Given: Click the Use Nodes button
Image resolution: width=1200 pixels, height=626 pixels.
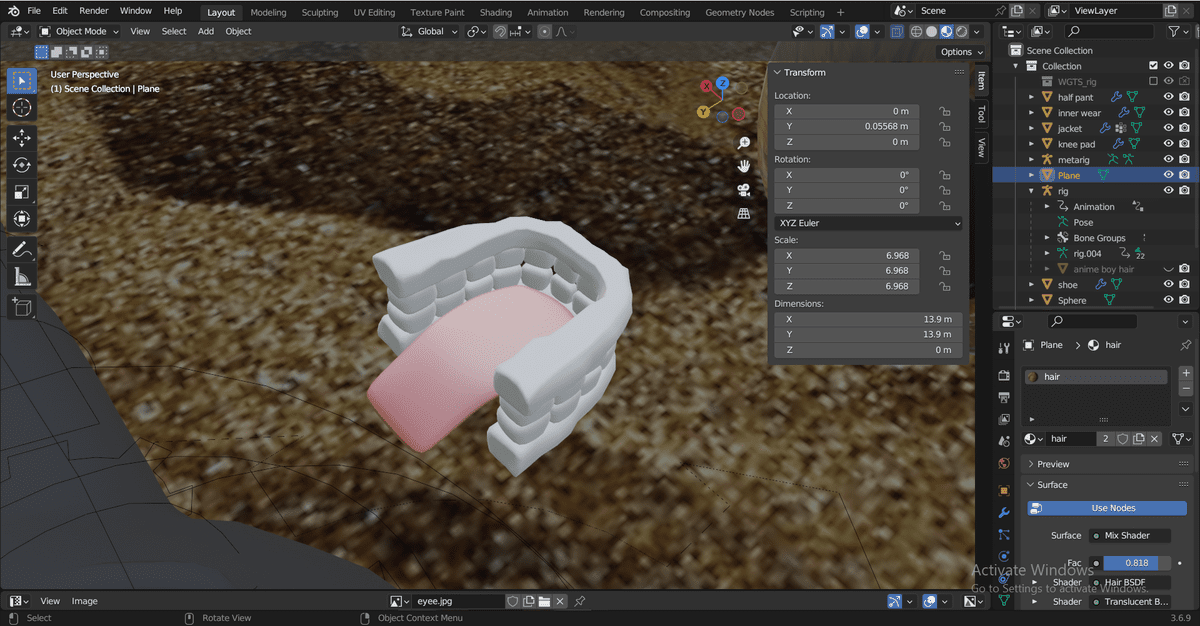Looking at the screenshot, I should click(x=1112, y=508).
